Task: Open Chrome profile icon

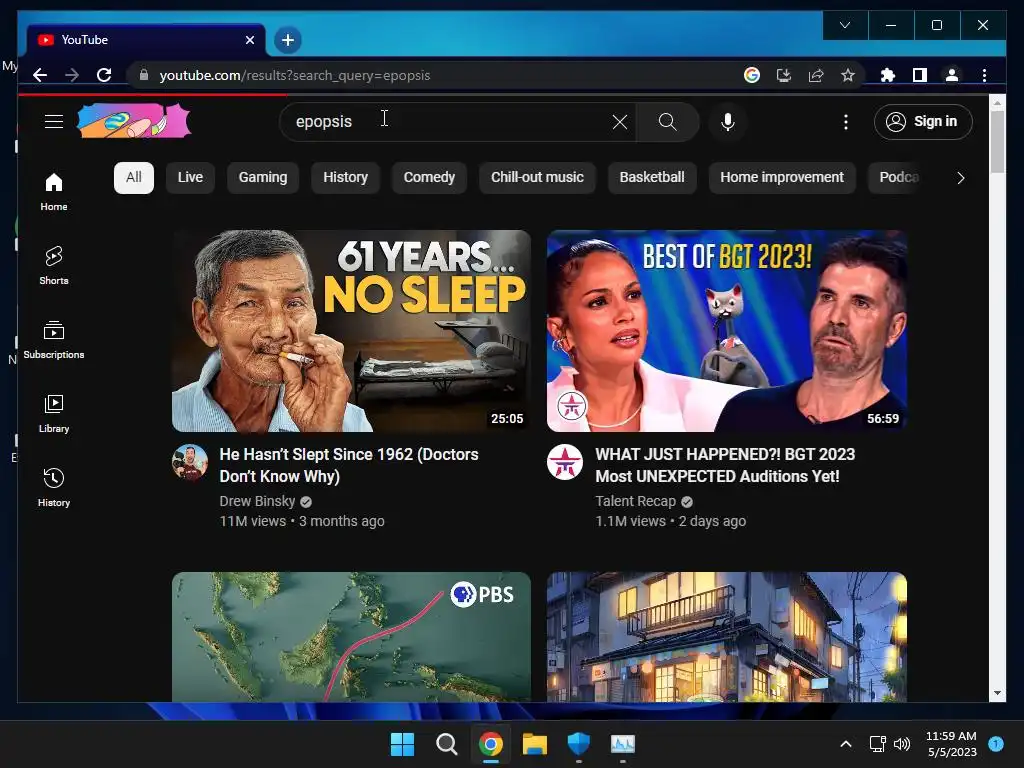Action: pyautogui.click(x=952, y=75)
